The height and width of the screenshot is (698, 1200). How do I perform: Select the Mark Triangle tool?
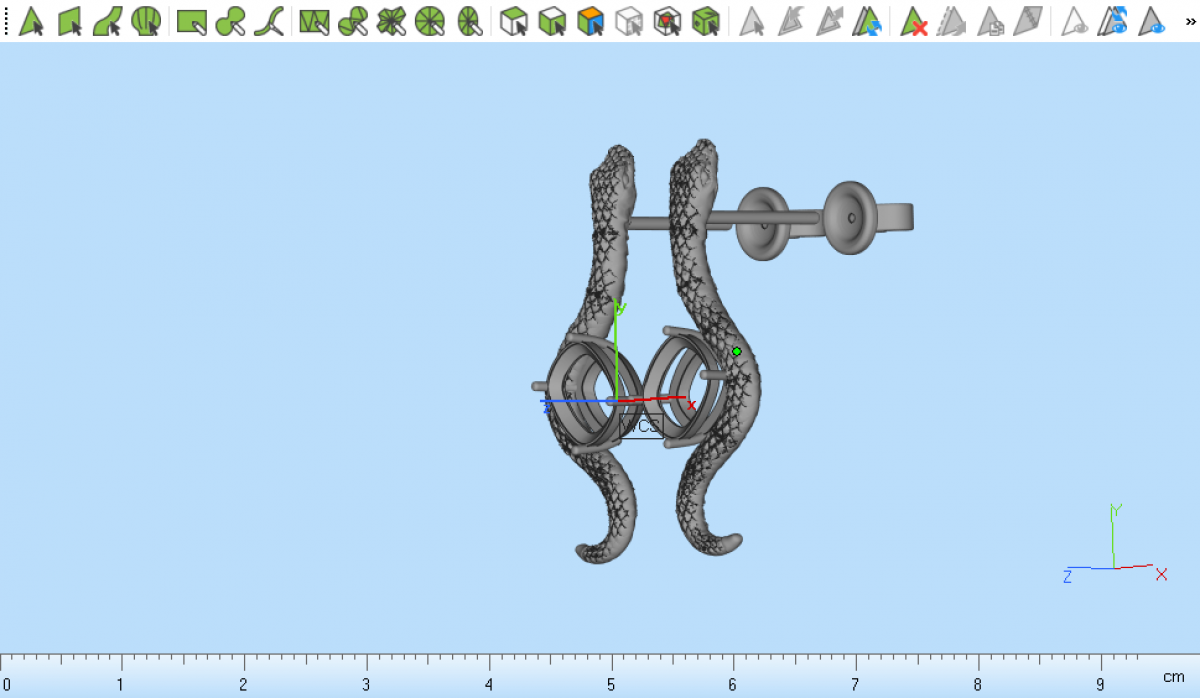pos(31,21)
